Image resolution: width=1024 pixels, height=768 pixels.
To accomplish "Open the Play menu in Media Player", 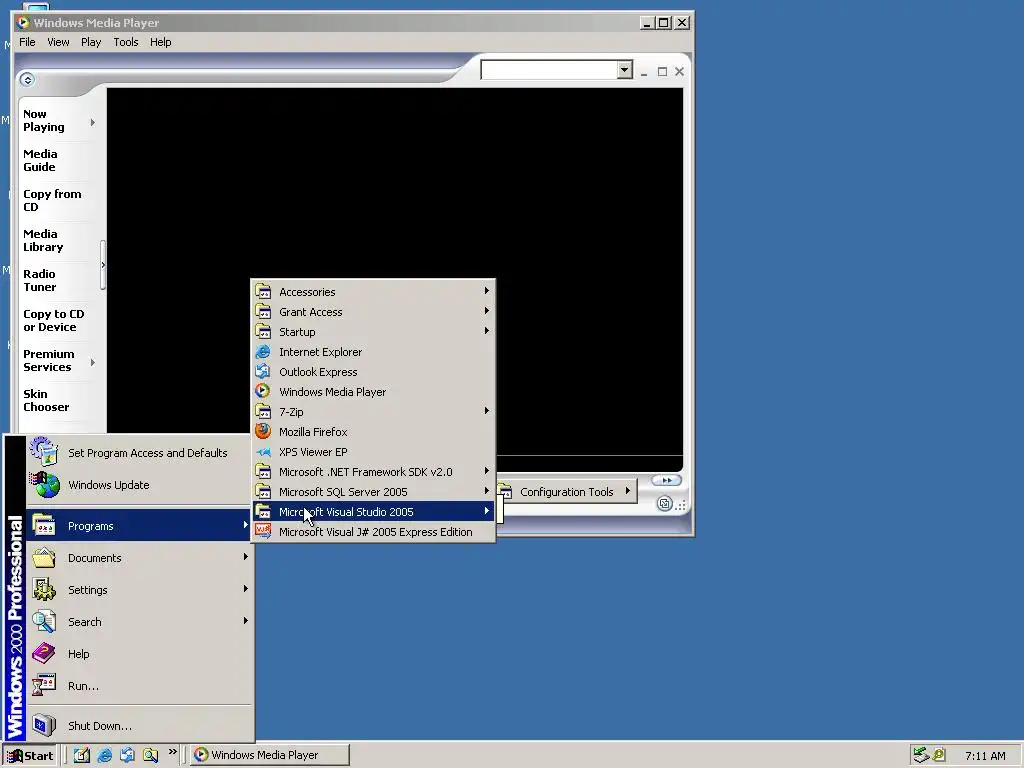I will (x=91, y=42).
